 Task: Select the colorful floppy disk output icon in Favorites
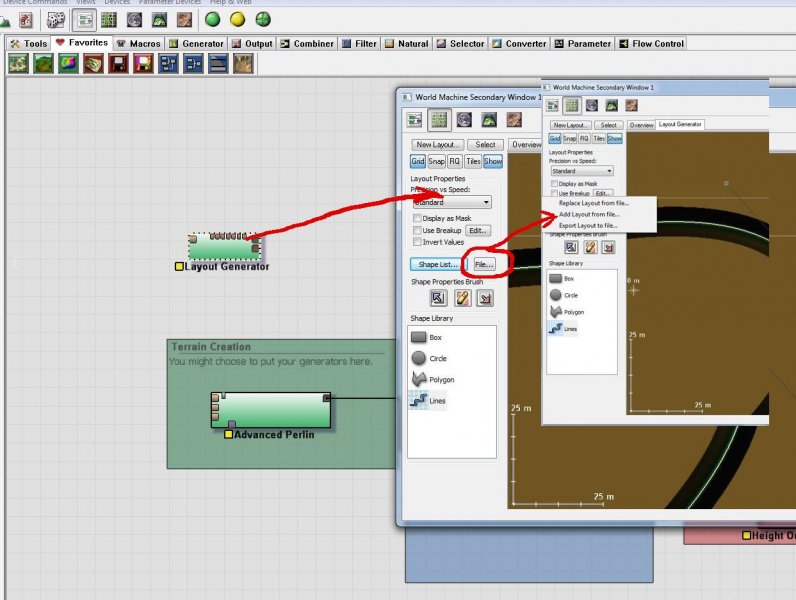coord(143,64)
